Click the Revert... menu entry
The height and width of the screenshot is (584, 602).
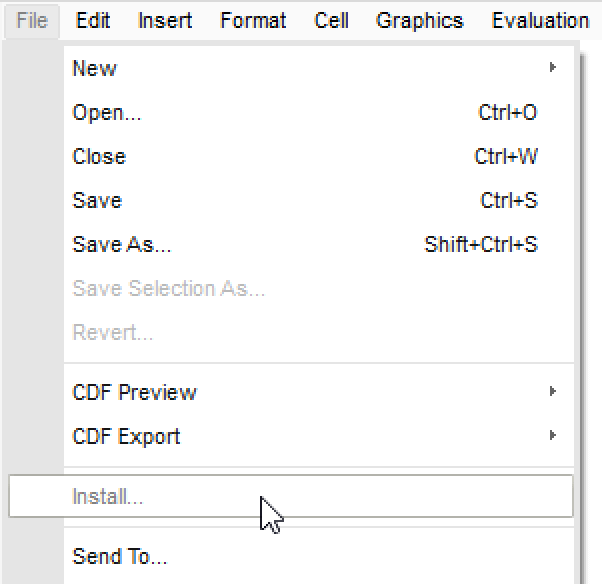(113, 333)
